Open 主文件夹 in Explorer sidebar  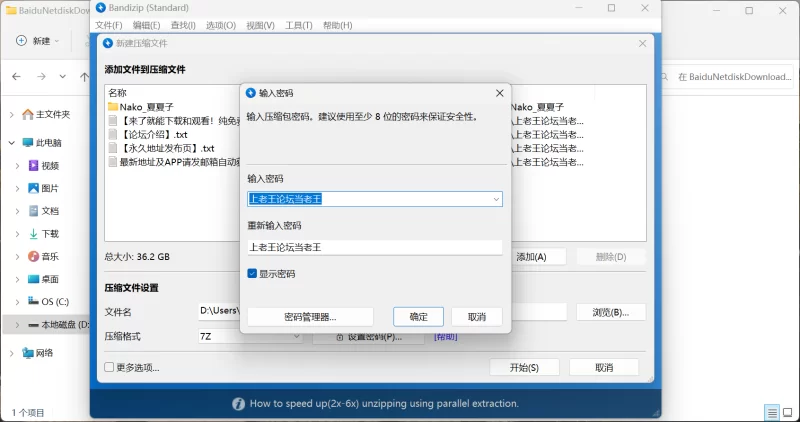pos(46,115)
